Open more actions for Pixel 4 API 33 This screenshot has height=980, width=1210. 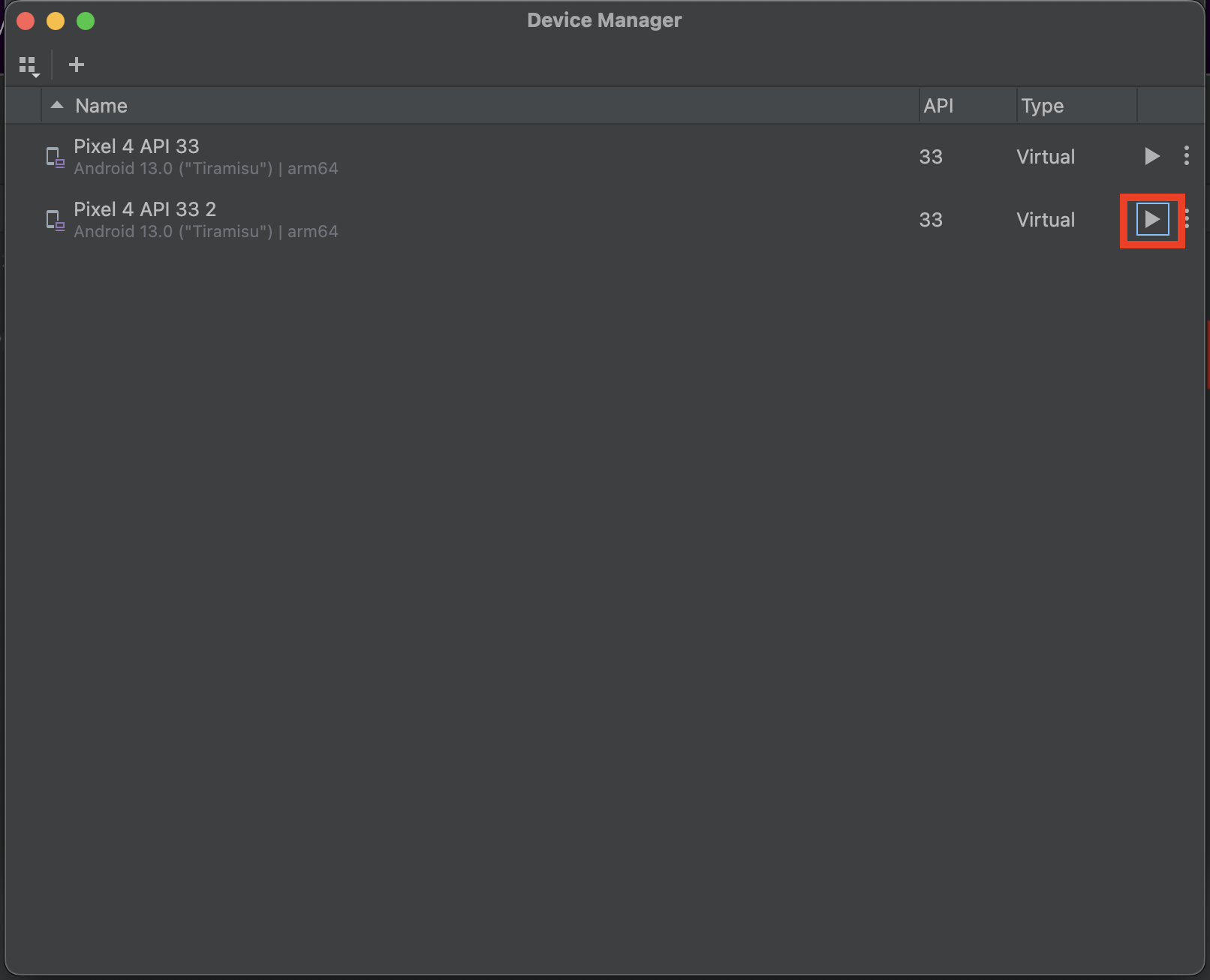pyautogui.click(x=1186, y=156)
